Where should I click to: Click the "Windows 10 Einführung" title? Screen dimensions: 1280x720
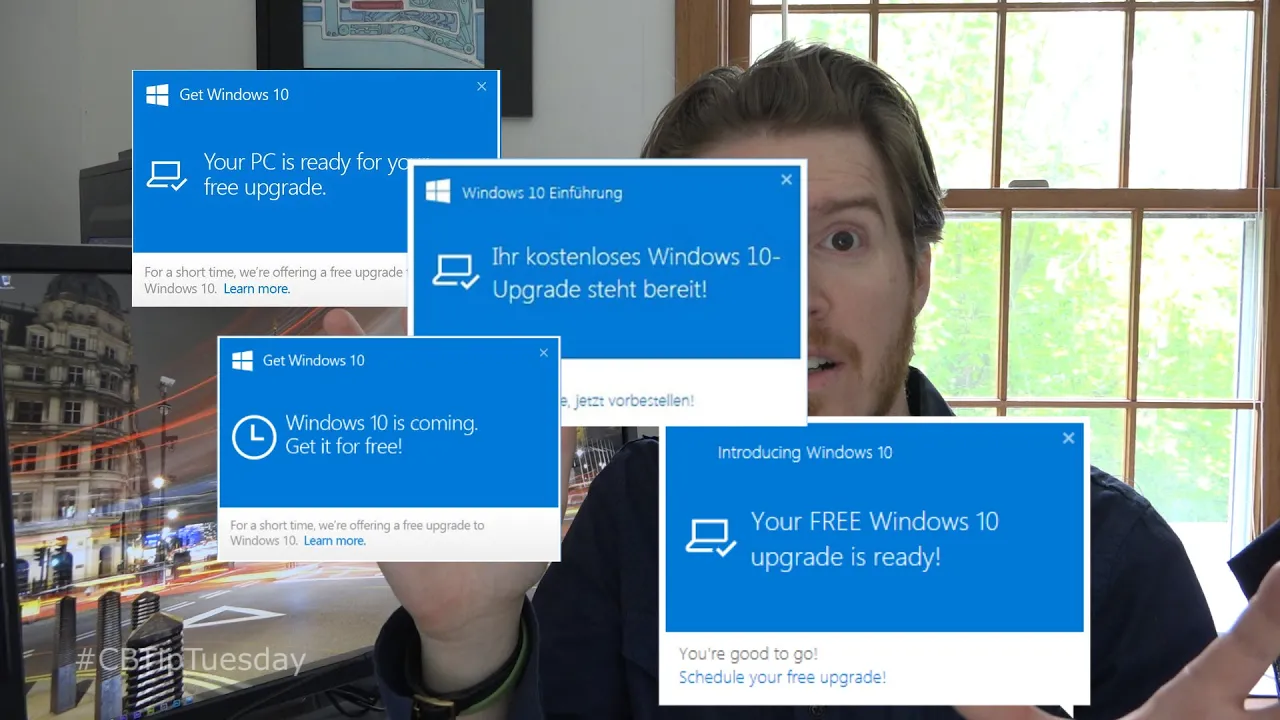pyautogui.click(x=542, y=193)
